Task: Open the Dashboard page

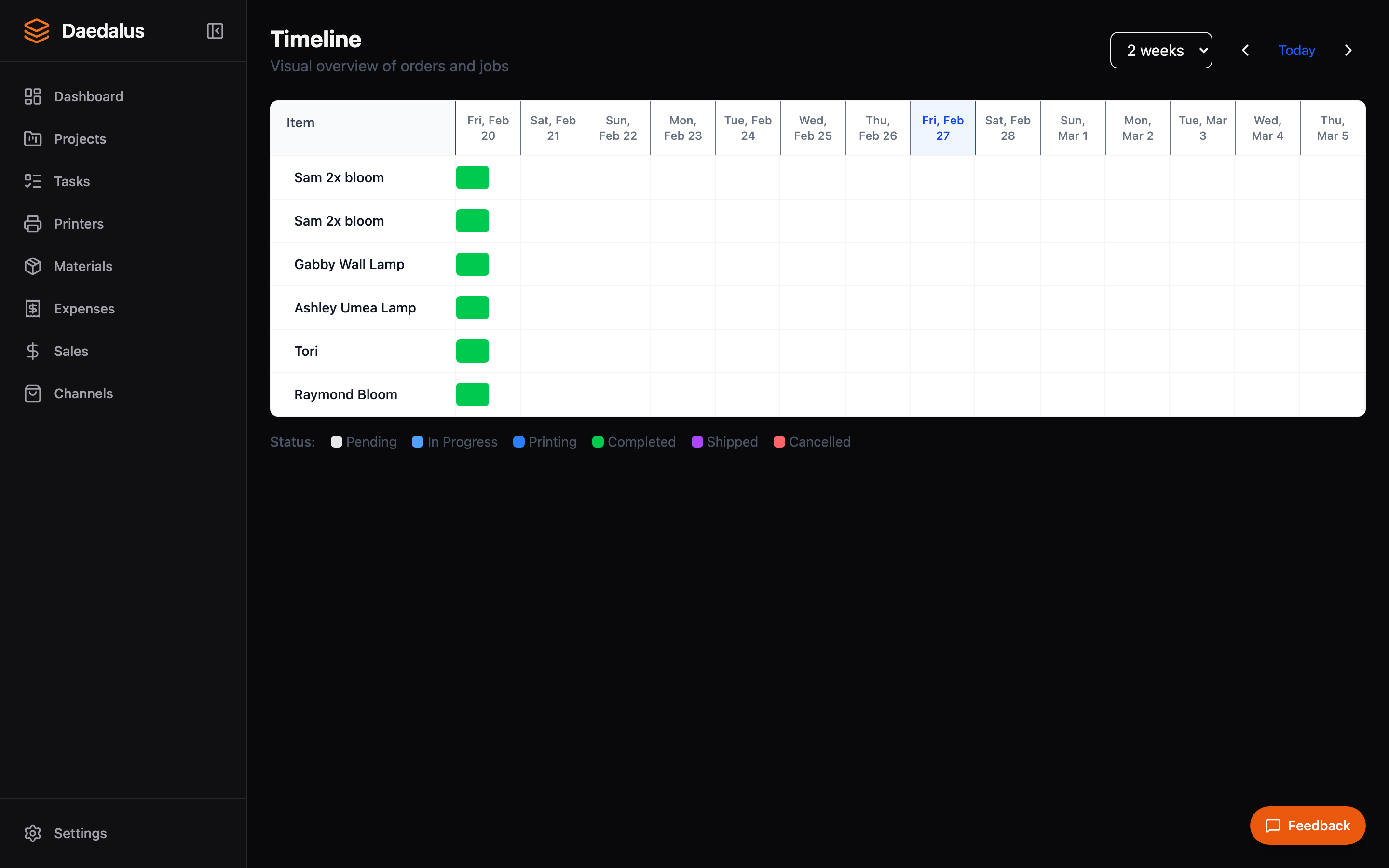Action: (88, 96)
